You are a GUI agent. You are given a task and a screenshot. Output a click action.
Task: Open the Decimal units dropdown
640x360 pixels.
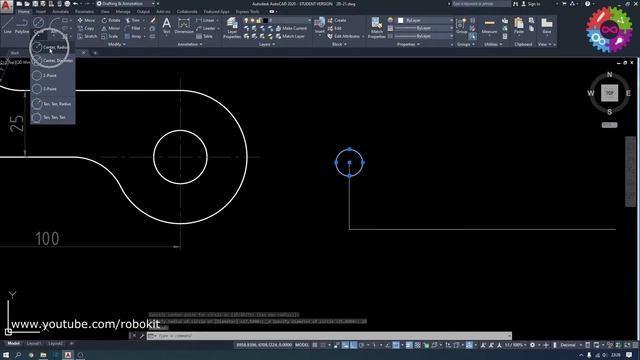point(570,345)
